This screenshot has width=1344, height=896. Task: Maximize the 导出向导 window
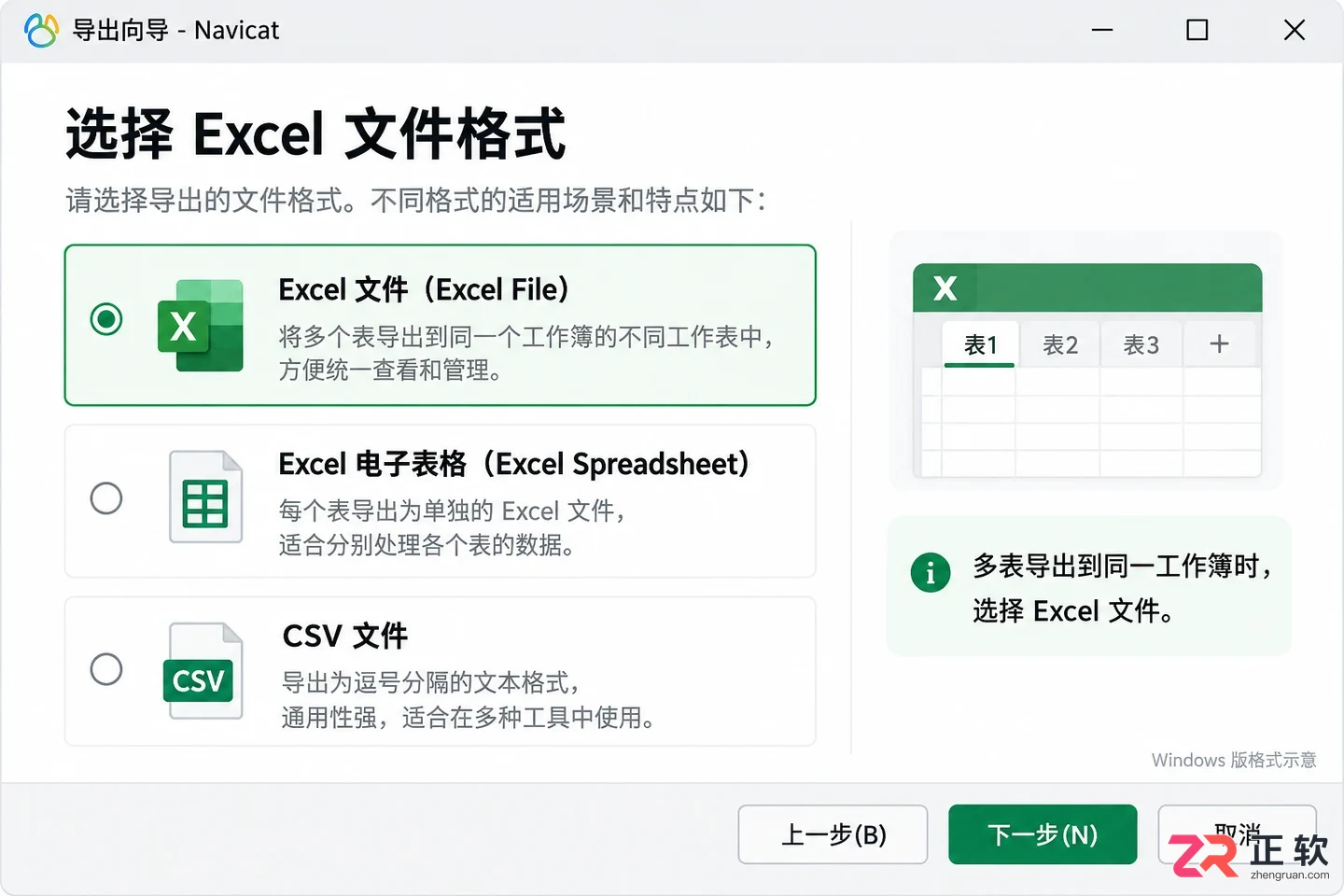[1197, 31]
